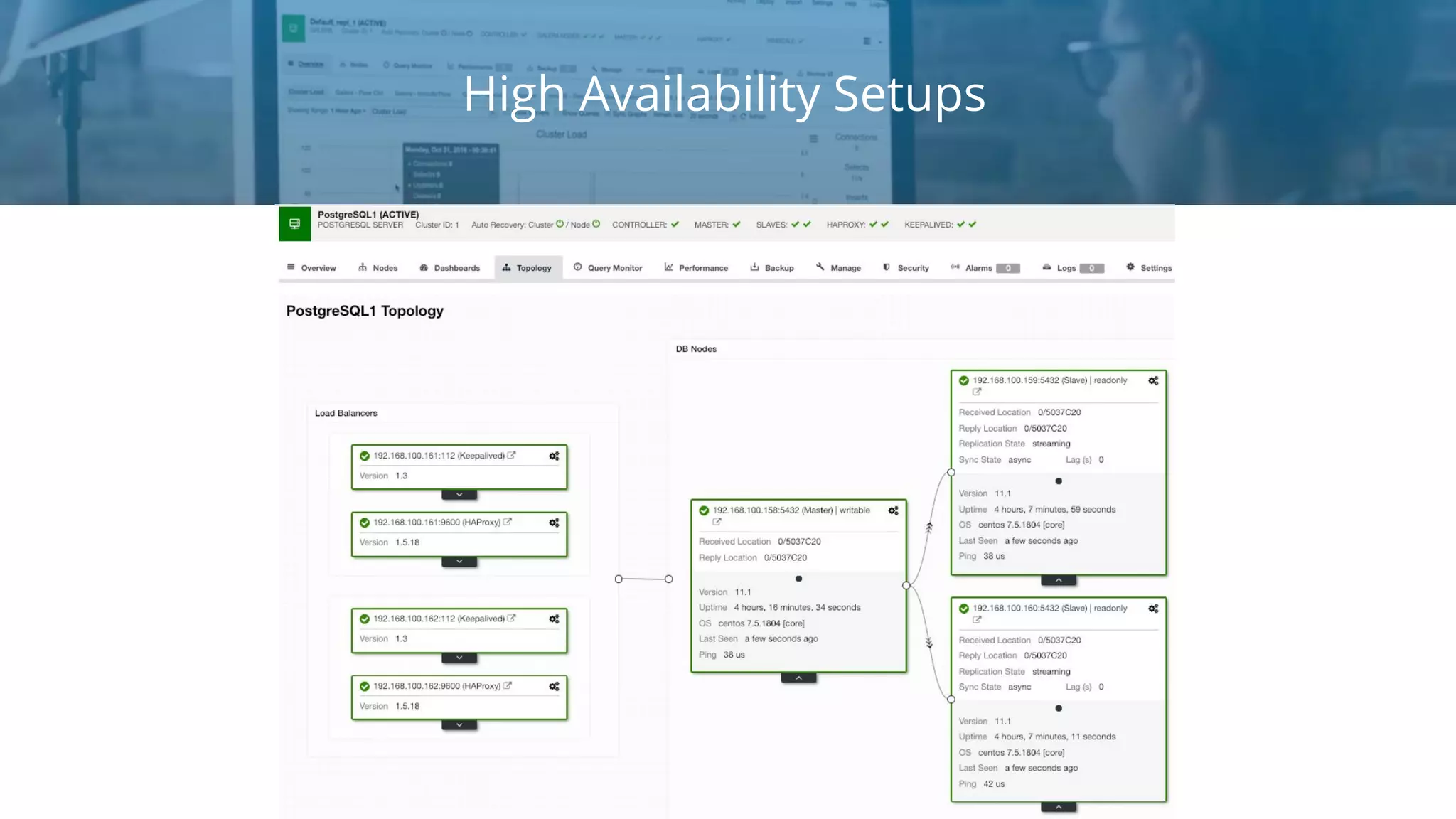Open gear menu for Master node 192.168.100.158
Image resolution: width=1456 pixels, height=819 pixels.
pos(894,510)
